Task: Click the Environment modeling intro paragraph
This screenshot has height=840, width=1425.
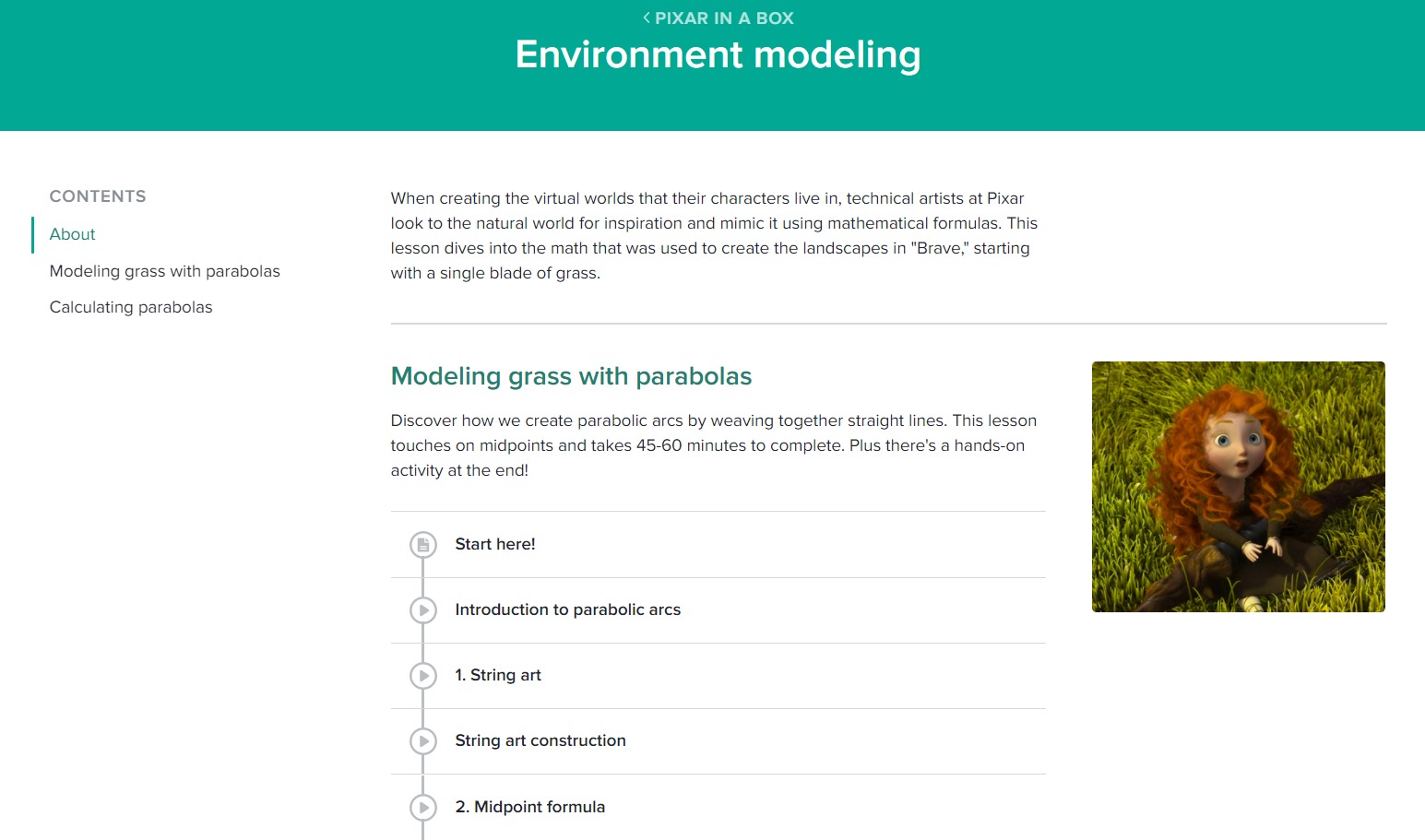Action: click(714, 235)
